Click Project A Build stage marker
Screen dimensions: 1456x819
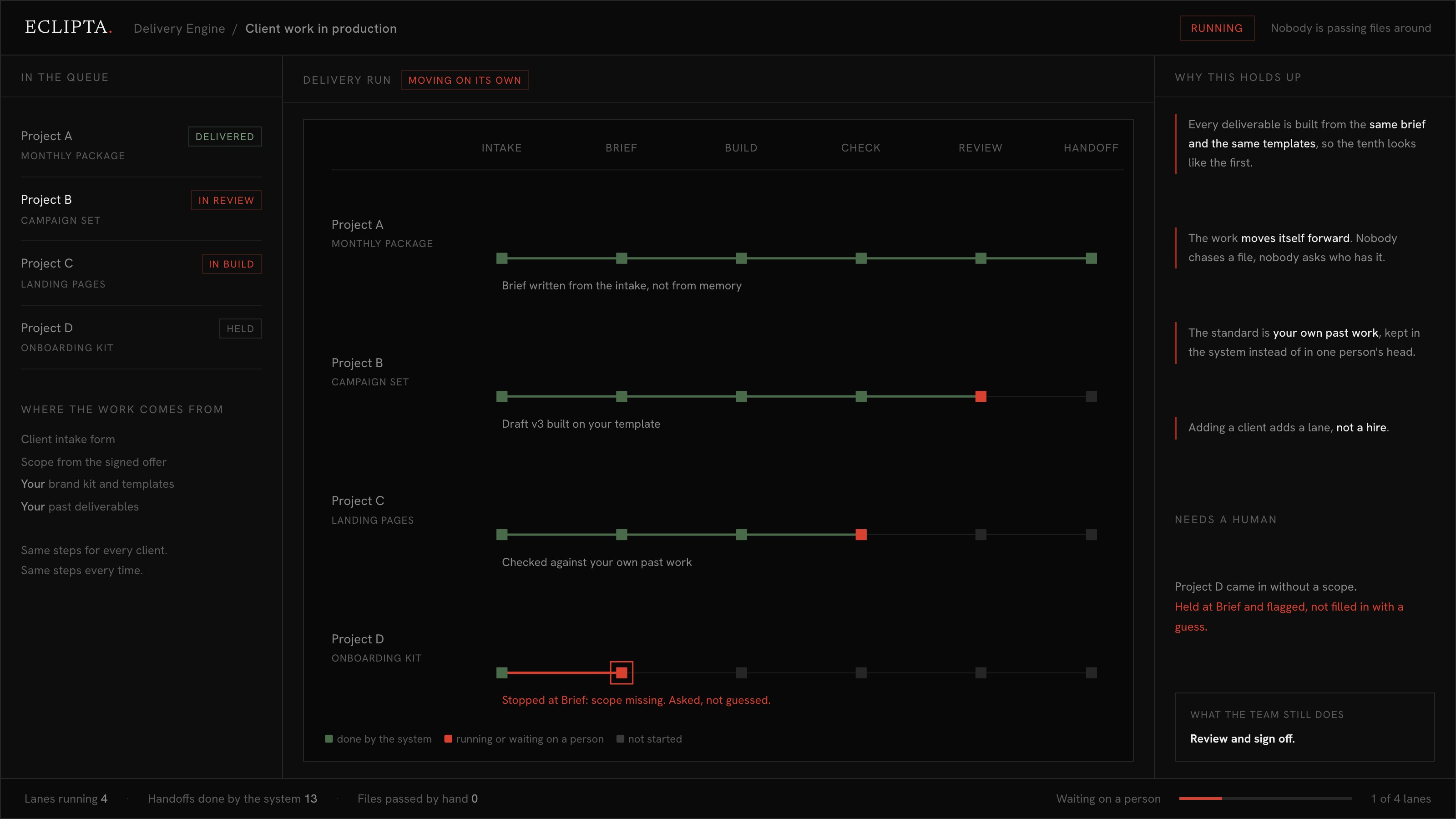(742, 258)
